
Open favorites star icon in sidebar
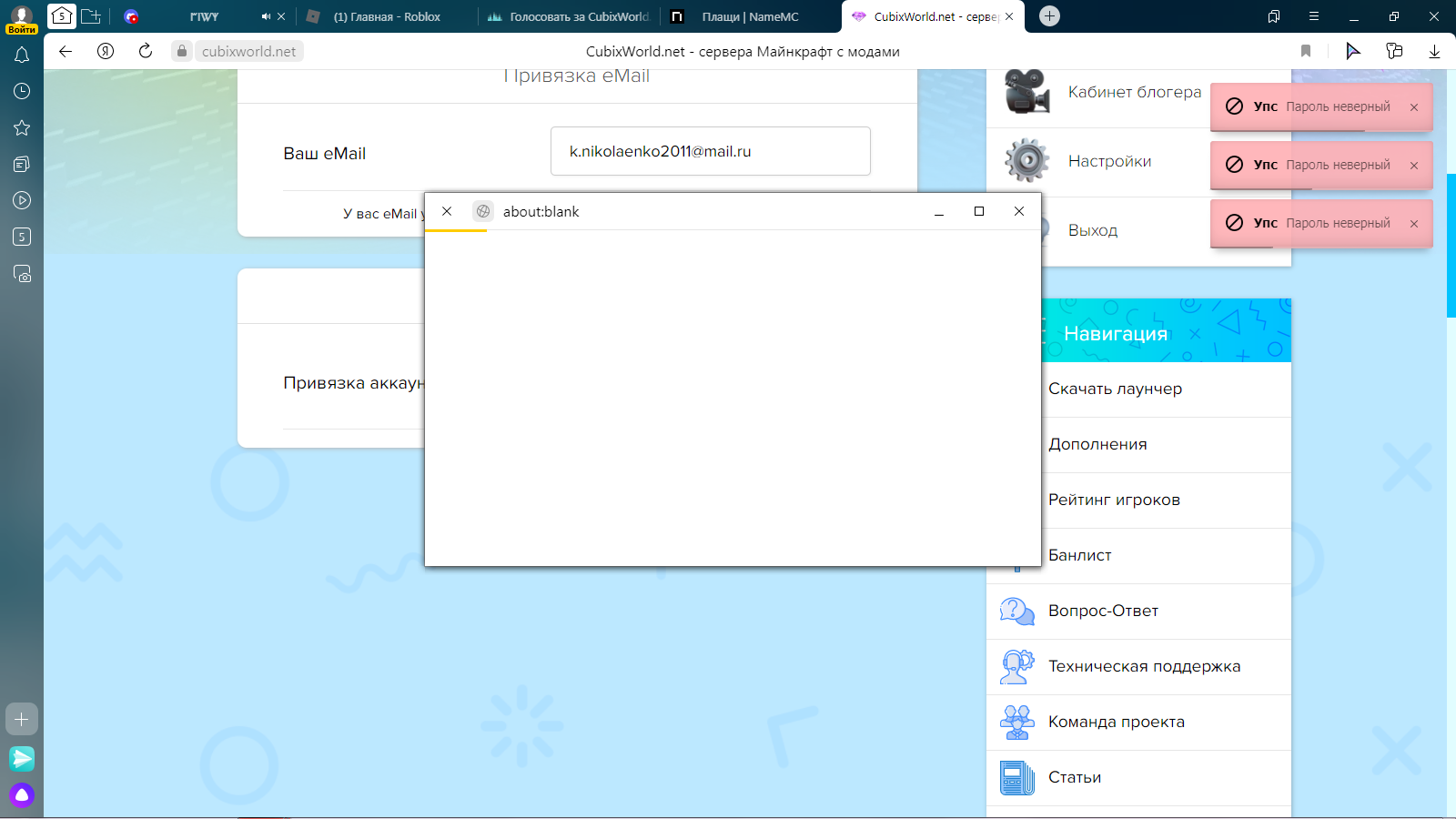22,128
